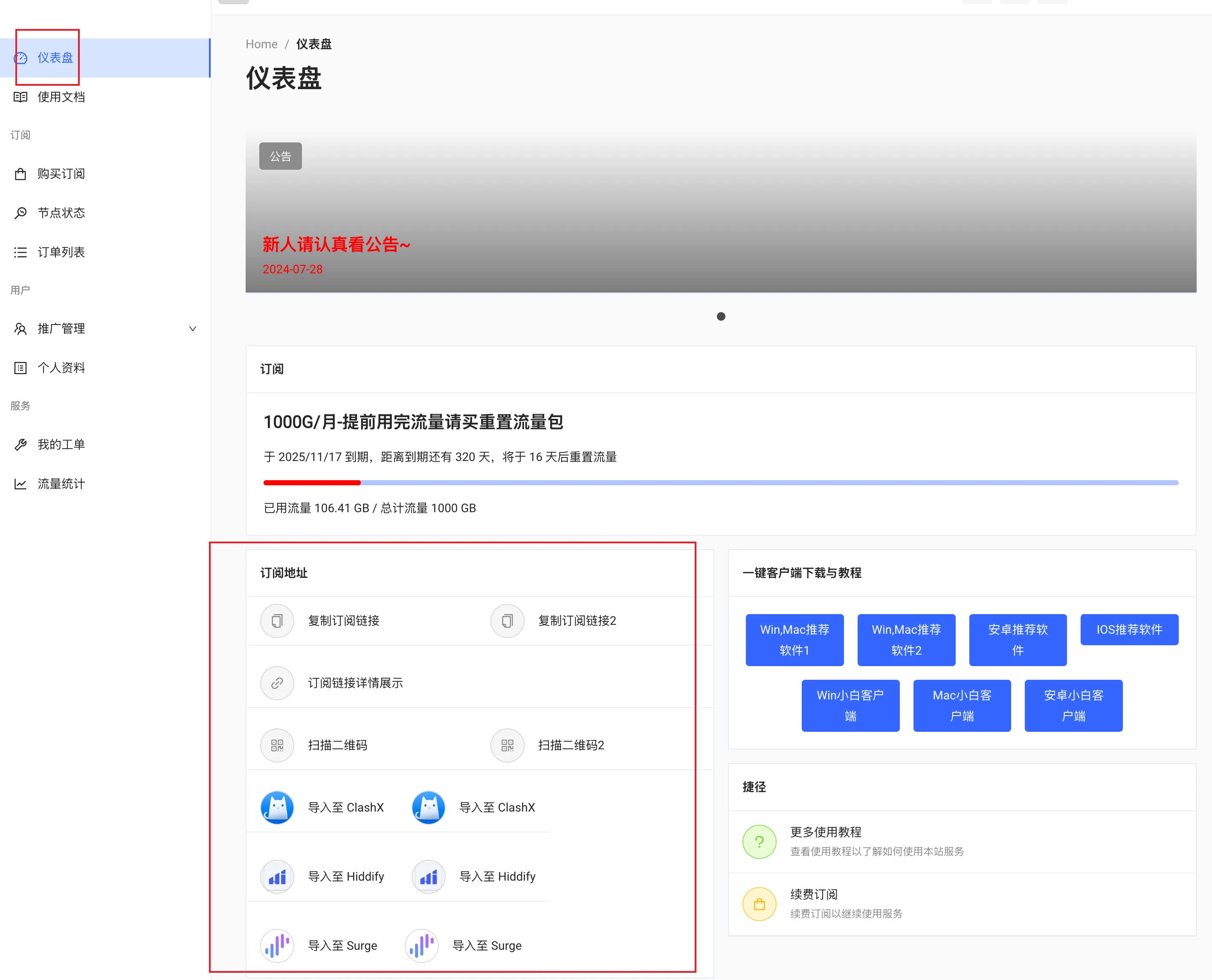Click the book icon beside 使用文档
This screenshot has height=980, width=1212.
(21, 97)
